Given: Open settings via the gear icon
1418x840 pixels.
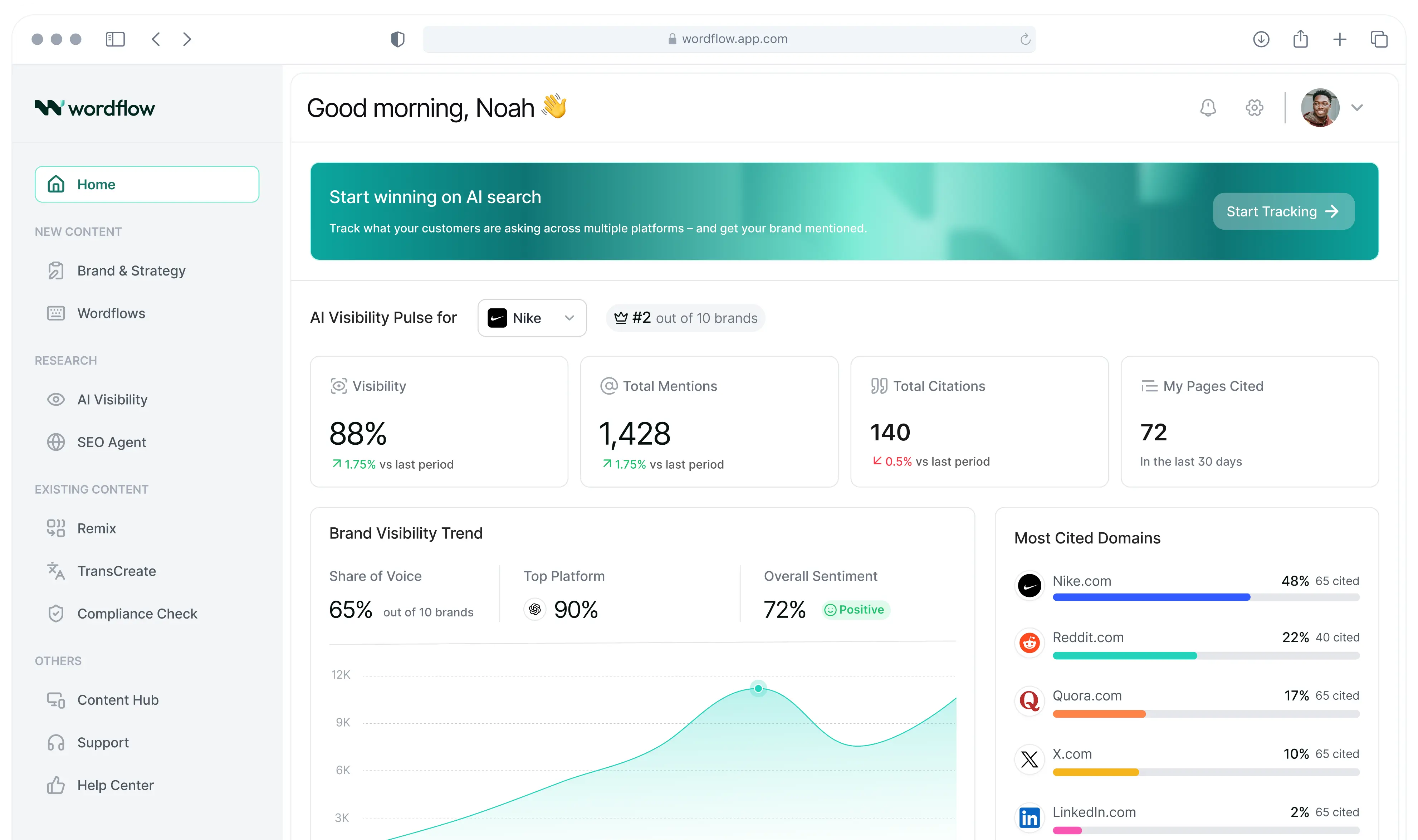Looking at the screenshot, I should tap(1254, 108).
